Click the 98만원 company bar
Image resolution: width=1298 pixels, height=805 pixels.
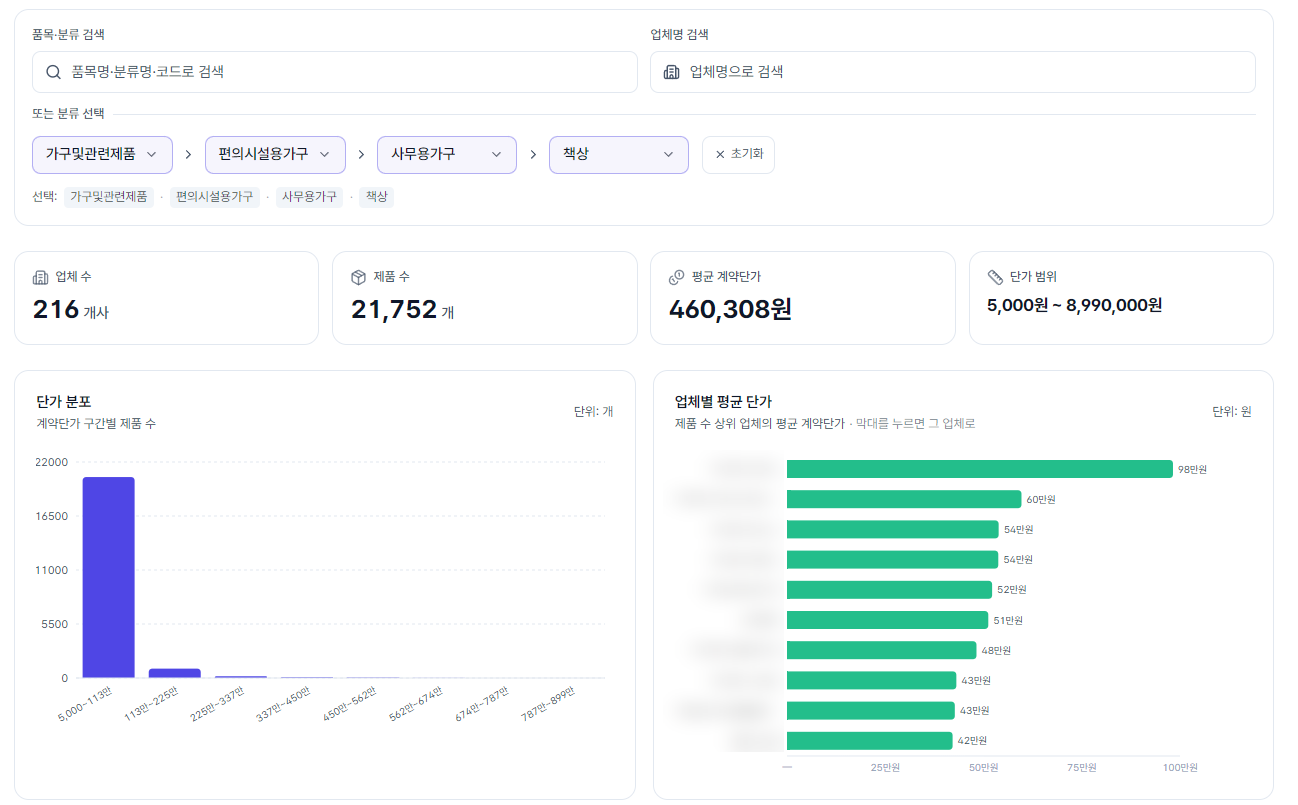[x=979, y=469]
